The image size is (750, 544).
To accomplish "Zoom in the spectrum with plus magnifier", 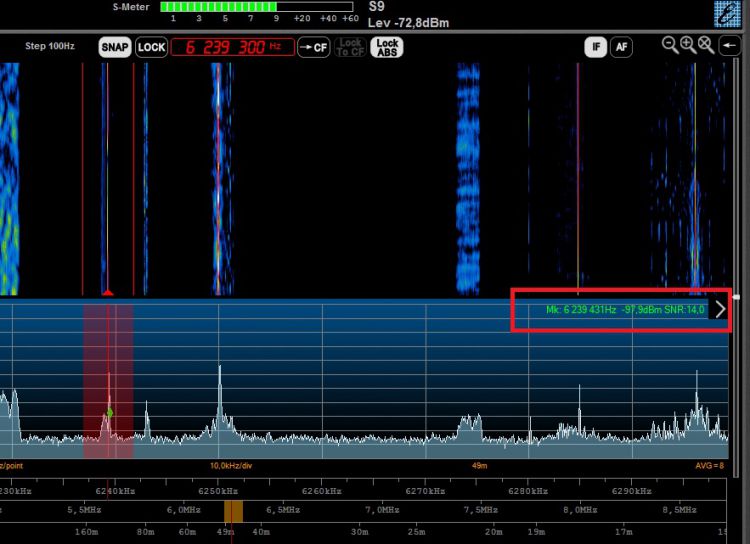I will point(688,45).
